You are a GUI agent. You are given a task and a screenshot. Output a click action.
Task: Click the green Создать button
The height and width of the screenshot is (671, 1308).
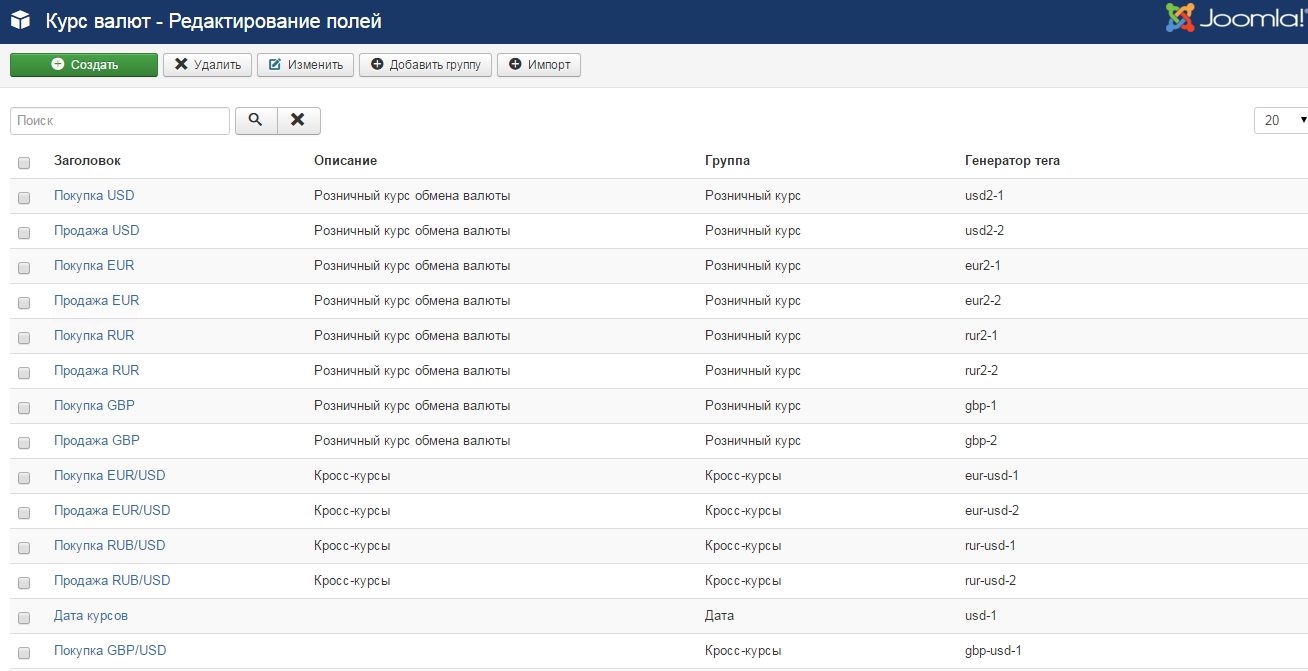(x=84, y=65)
